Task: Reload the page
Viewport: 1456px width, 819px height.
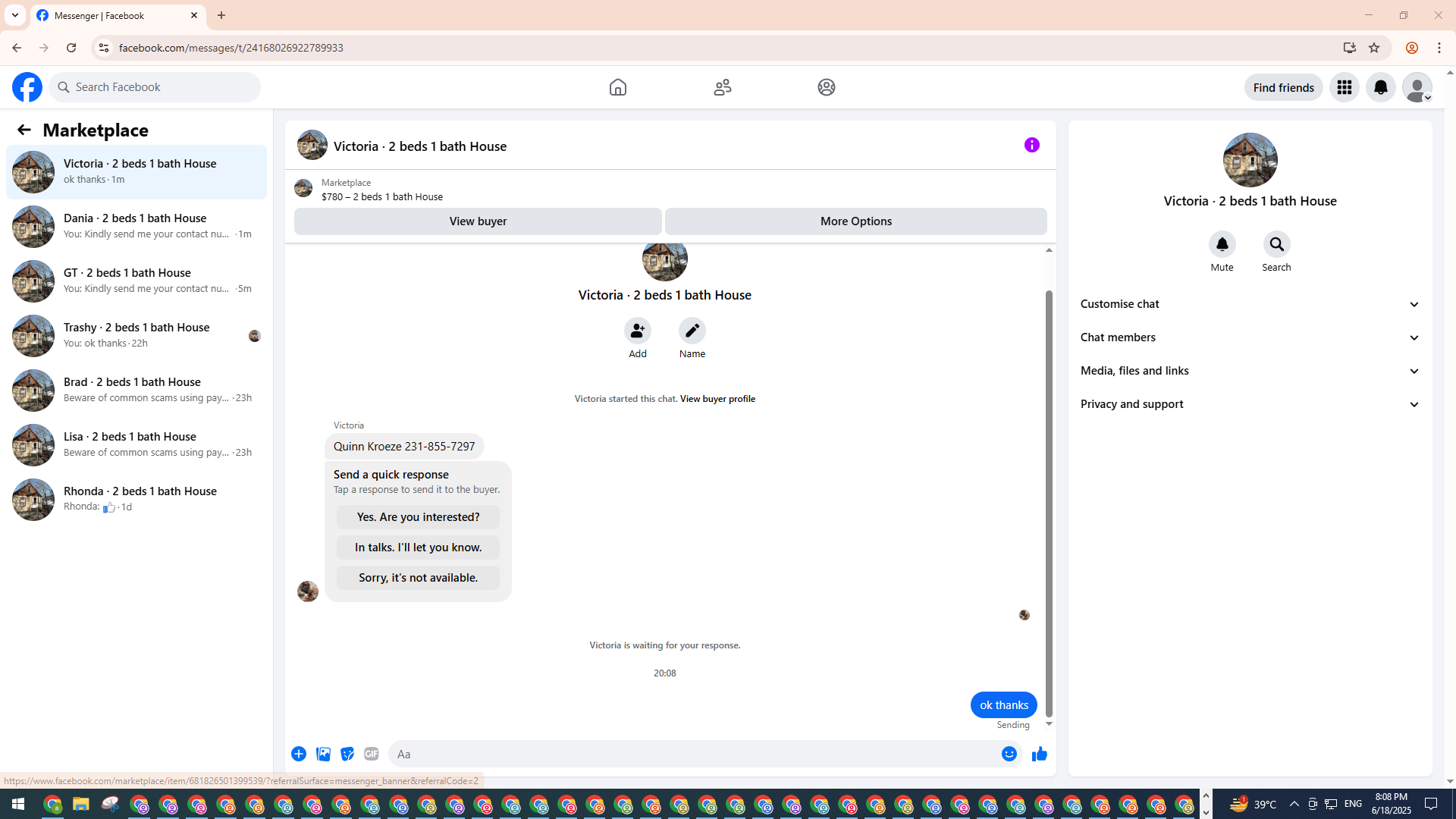Action: tap(71, 48)
